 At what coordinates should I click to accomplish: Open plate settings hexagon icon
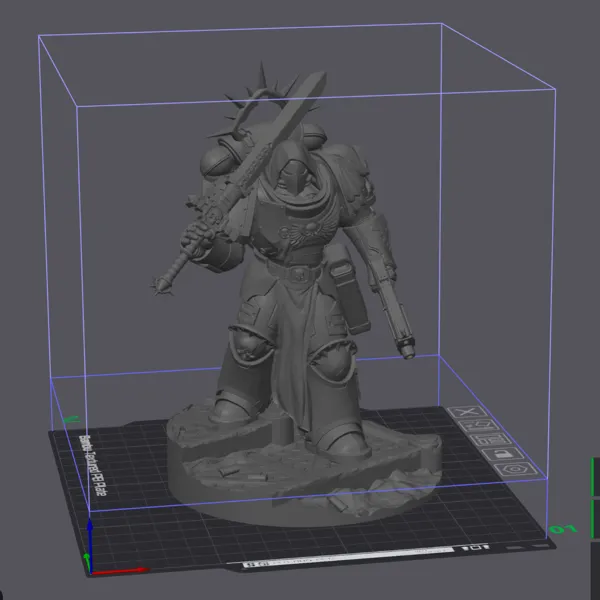(x=516, y=469)
